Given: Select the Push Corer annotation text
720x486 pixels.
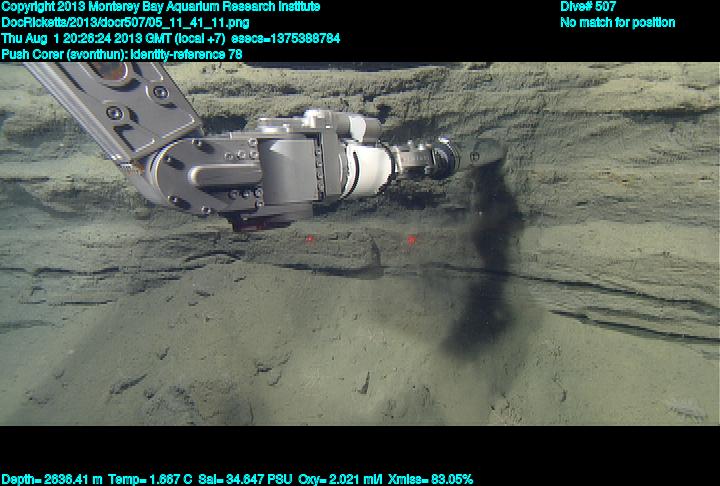Looking at the screenshot, I should tap(122, 53).
